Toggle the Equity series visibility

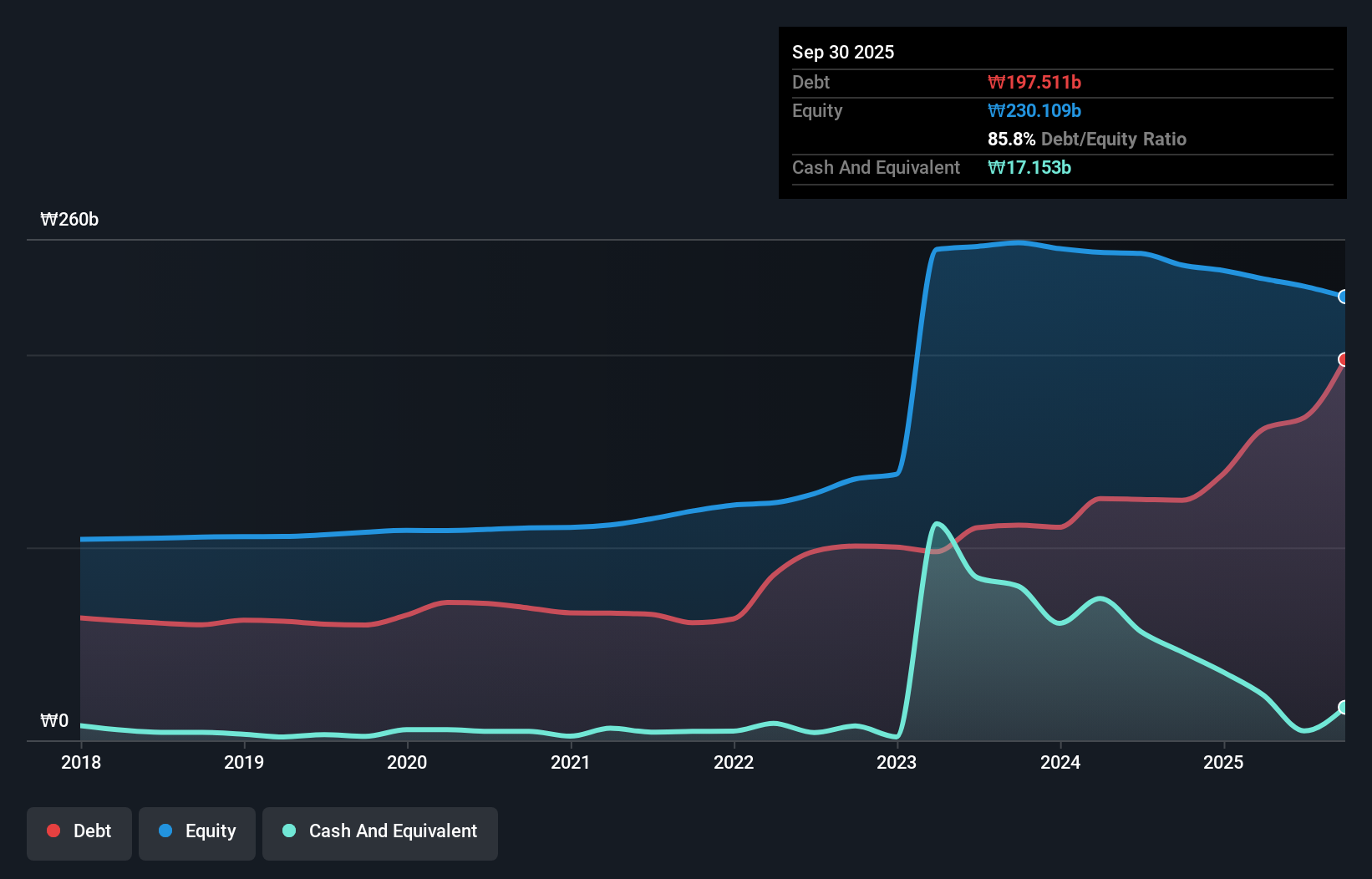(x=196, y=831)
